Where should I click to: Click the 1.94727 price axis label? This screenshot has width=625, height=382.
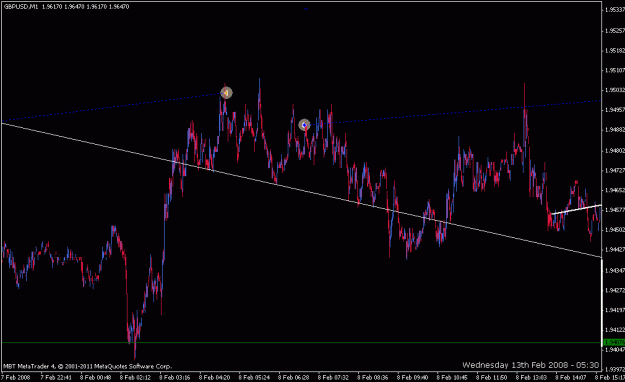click(x=615, y=170)
